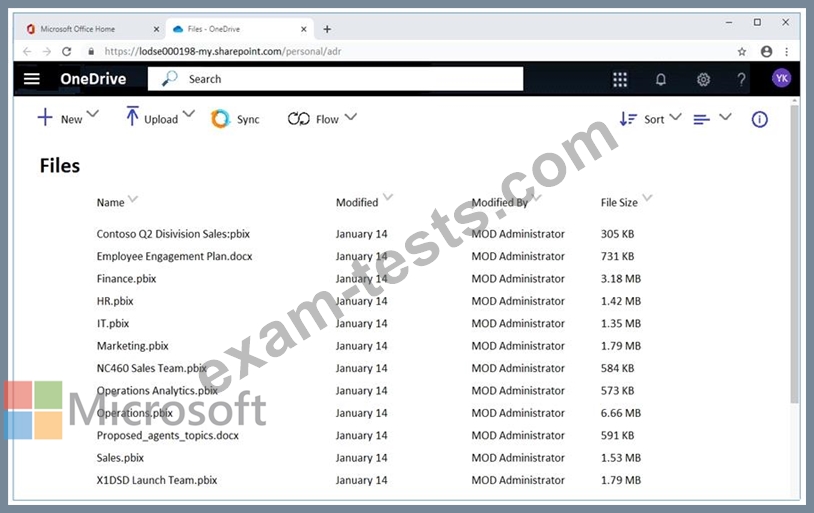Bookmark the page with star icon
Viewport: 814px width, 513px height.
tap(741, 51)
